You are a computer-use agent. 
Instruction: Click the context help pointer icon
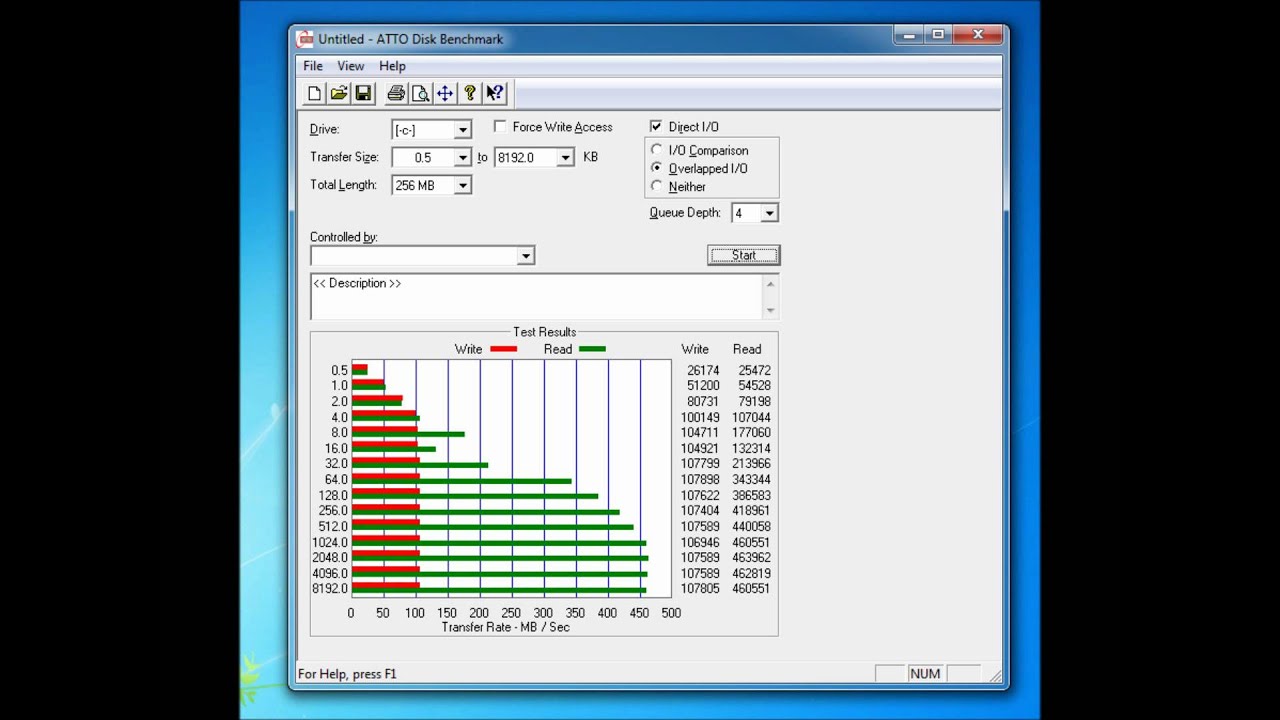click(494, 93)
